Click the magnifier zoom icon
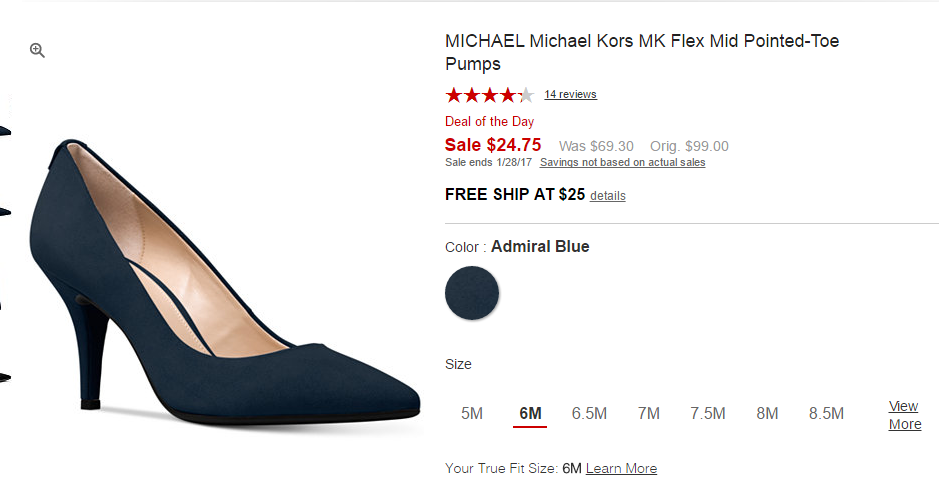Viewport: 939px width, 485px height. pos(37,50)
